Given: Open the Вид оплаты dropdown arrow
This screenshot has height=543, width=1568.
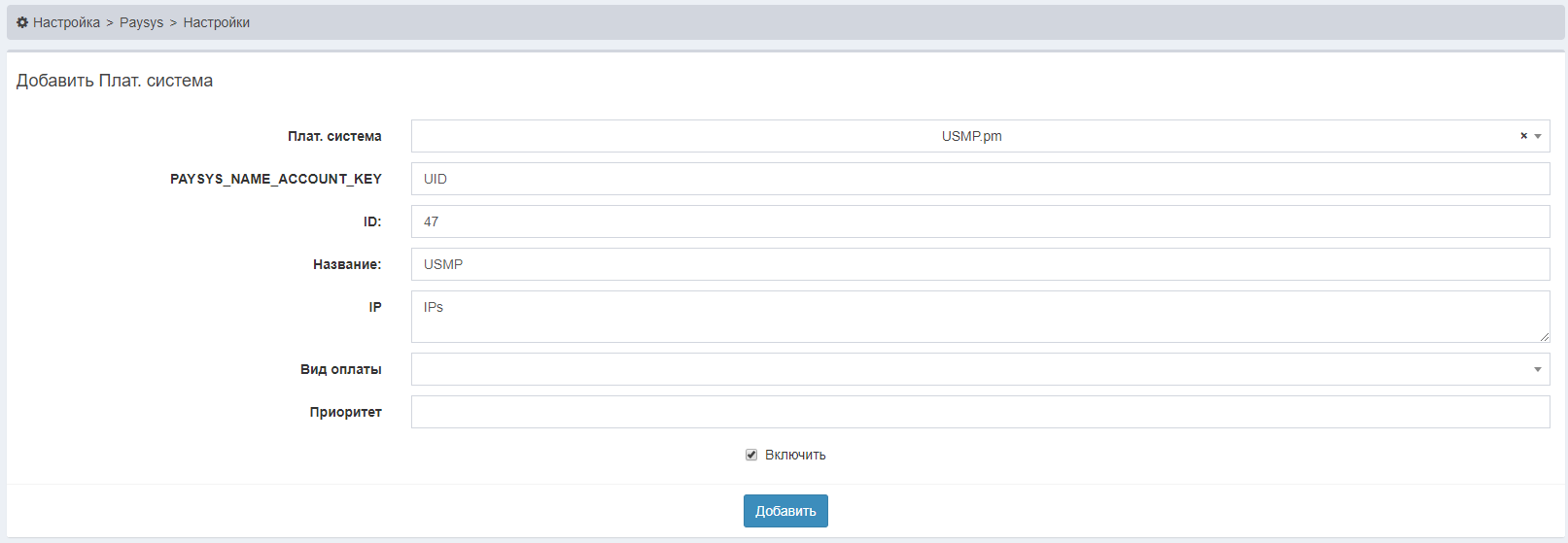Looking at the screenshot, I should 1538,369.
